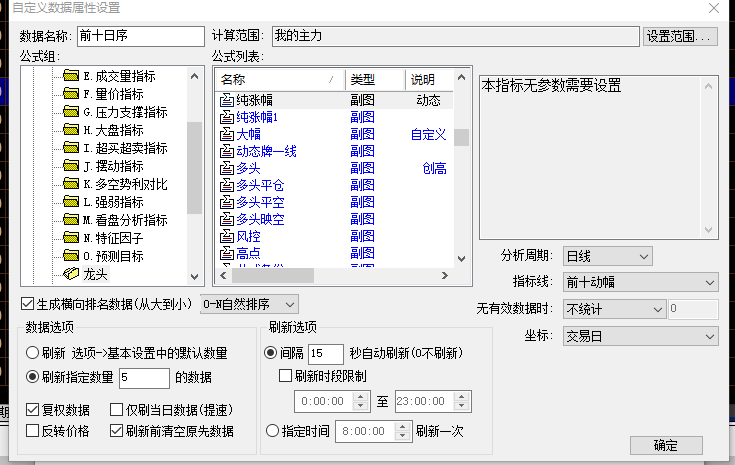Sort formula list by 类型 column
This screenshot has width=735, height=465.
[375, 80]
